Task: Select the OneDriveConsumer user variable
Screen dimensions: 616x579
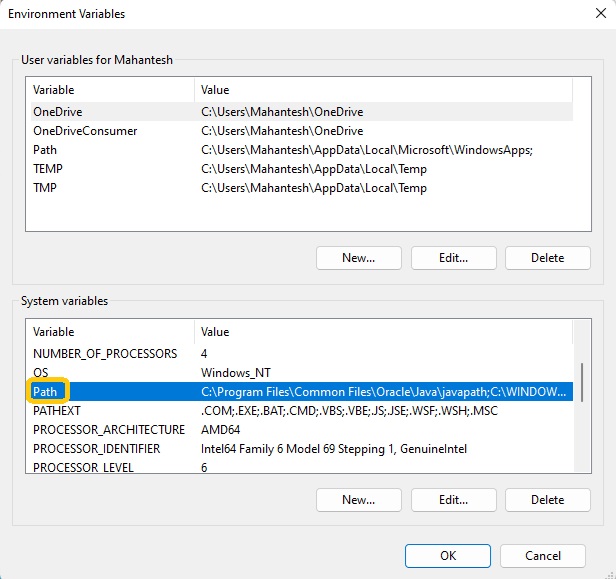Action: pyautogui.click(x=302, y=131)
